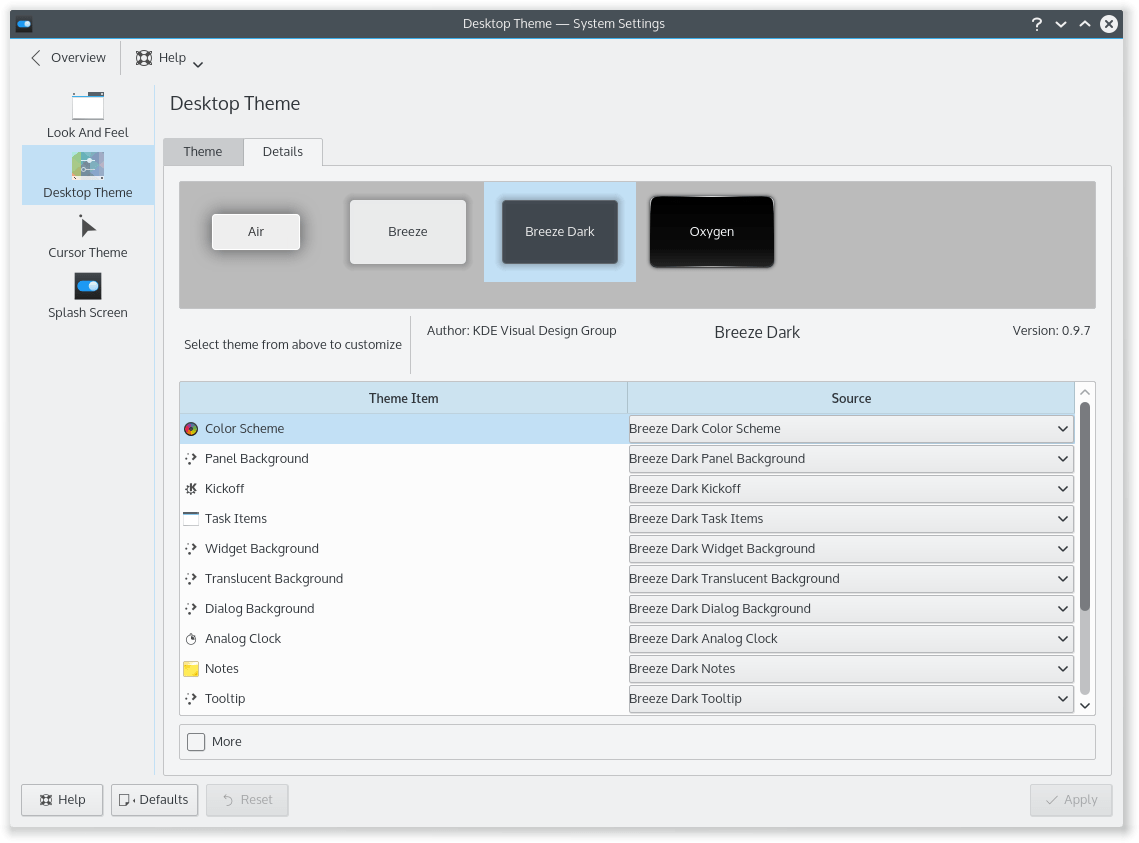Click the yellow Notes row icon
The width and height of the screenshot is (1139, 843).
click(x=191, y=669)
